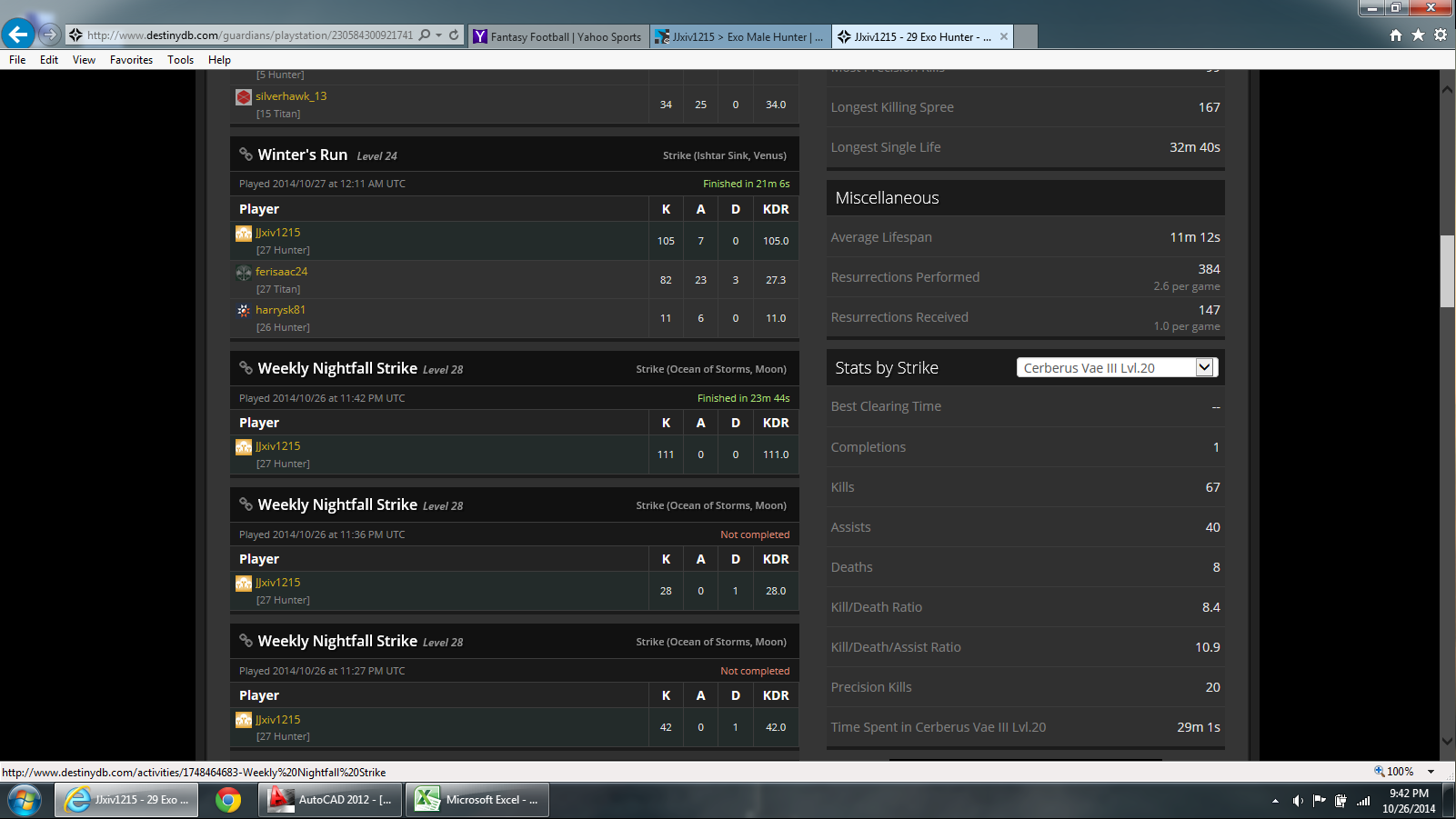
Task: Open the taskbar clock showing 9:42 PM
Action: click(1409, 801)
